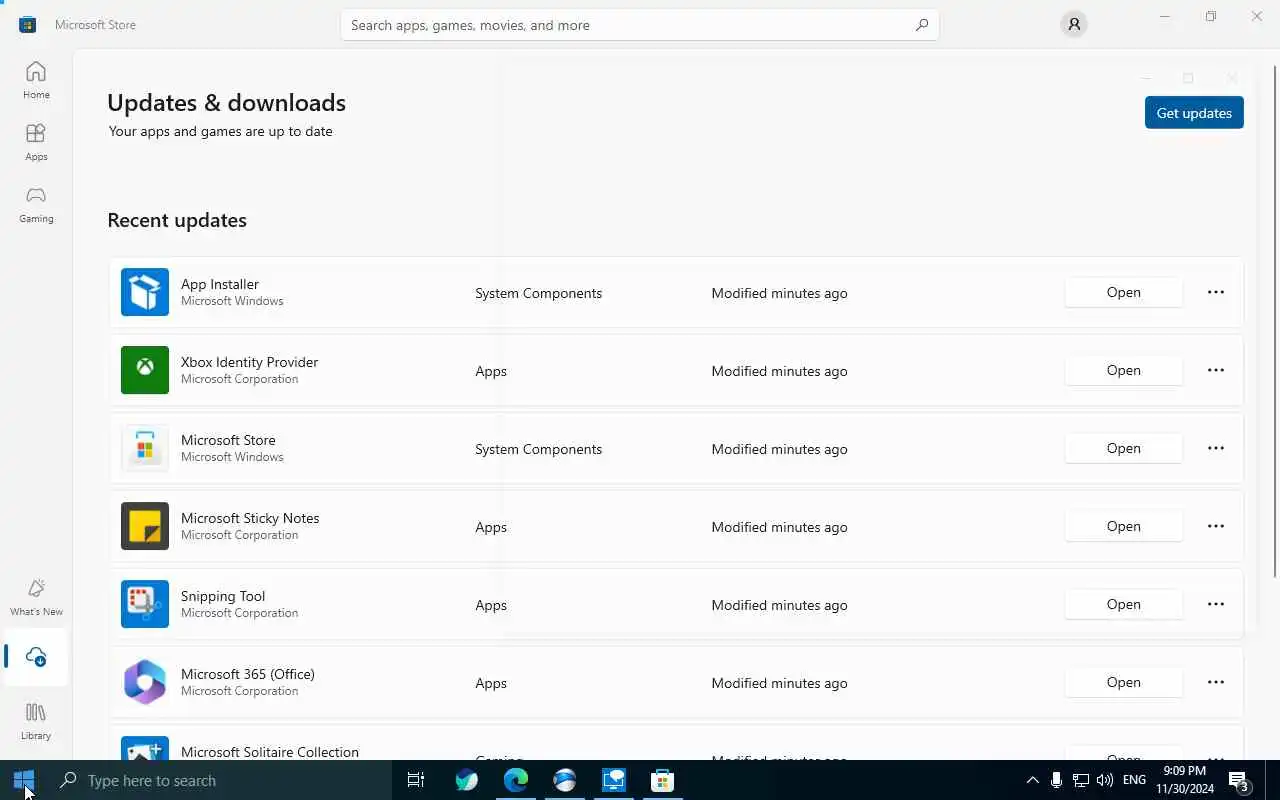This screenshot has width=1280, height=800.
Task: Open Microsoft 365 (Office) app
Action: click(x=1123, y=682)
